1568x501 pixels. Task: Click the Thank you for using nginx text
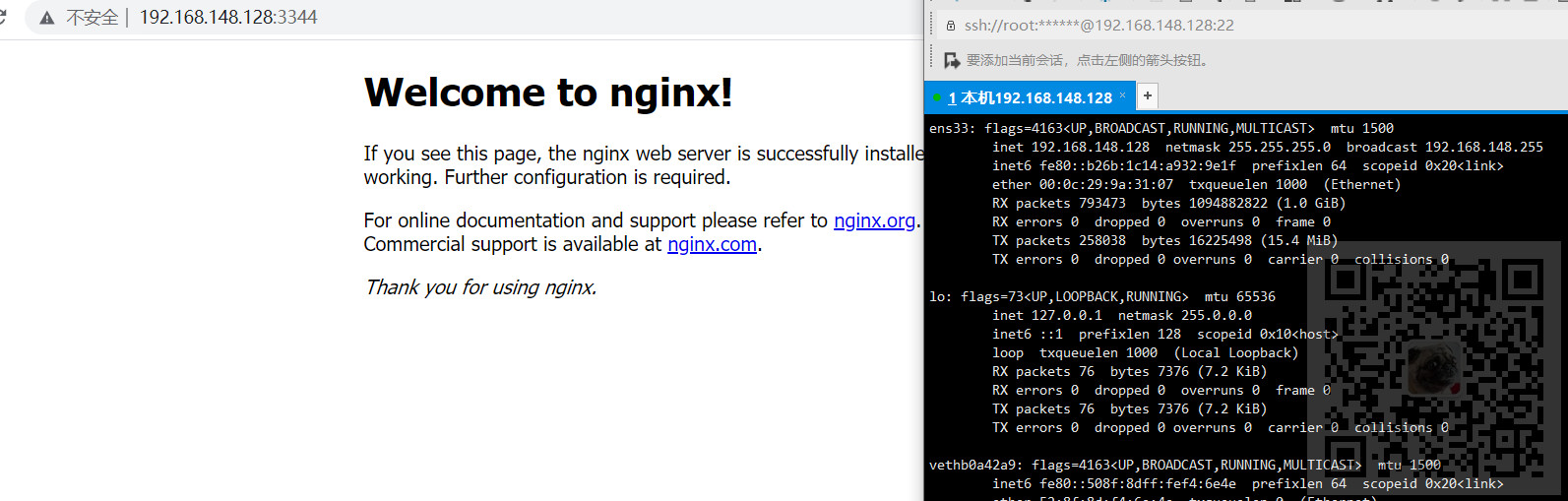[x=480, y=287]
